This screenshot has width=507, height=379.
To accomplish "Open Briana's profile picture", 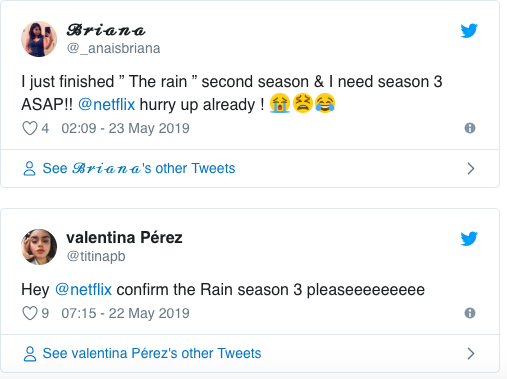I will [x=39, y=39].
